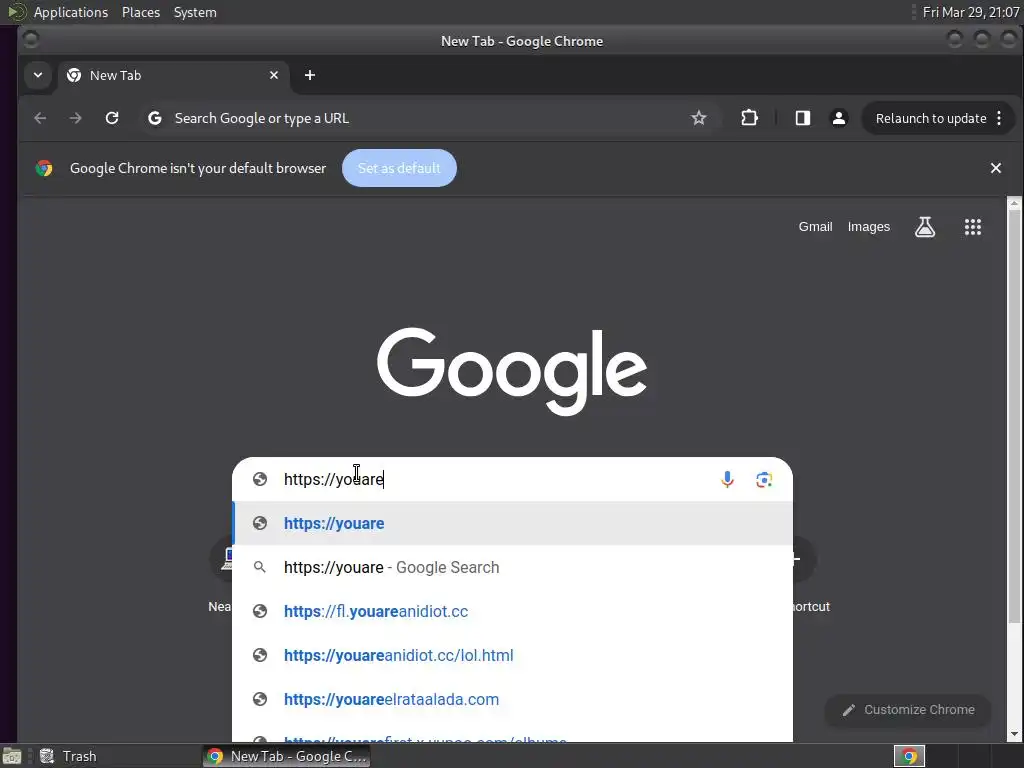The height and width of the screenshot is (768, 1024).
Task: Expand the tab search dropdown
Action: [38, 75]
